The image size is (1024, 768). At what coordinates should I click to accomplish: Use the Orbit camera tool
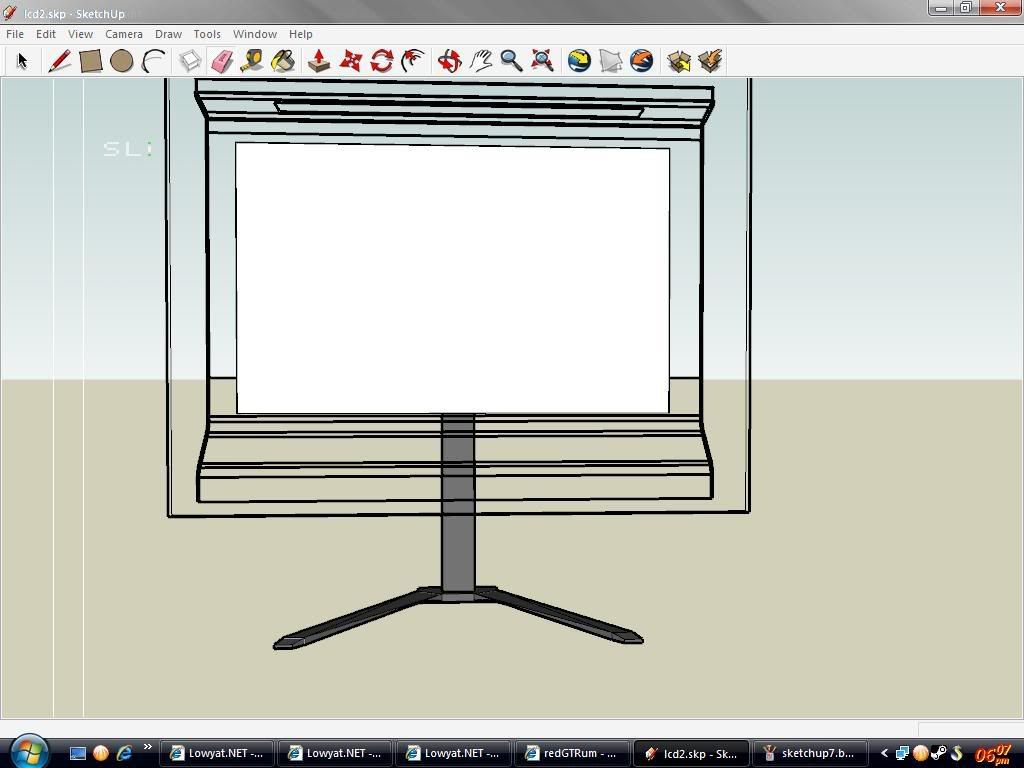(449, 61)
